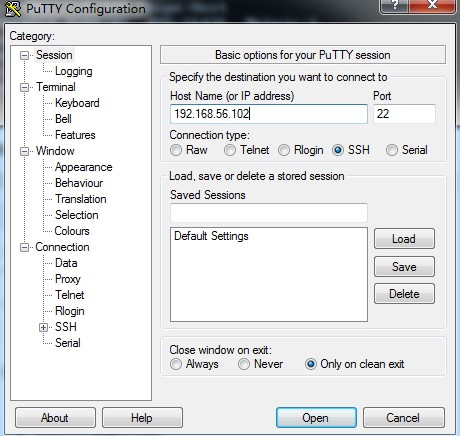The image size is (460, 436).
Task: Select the SSH connection type
Action: click(x=338, y=150)
